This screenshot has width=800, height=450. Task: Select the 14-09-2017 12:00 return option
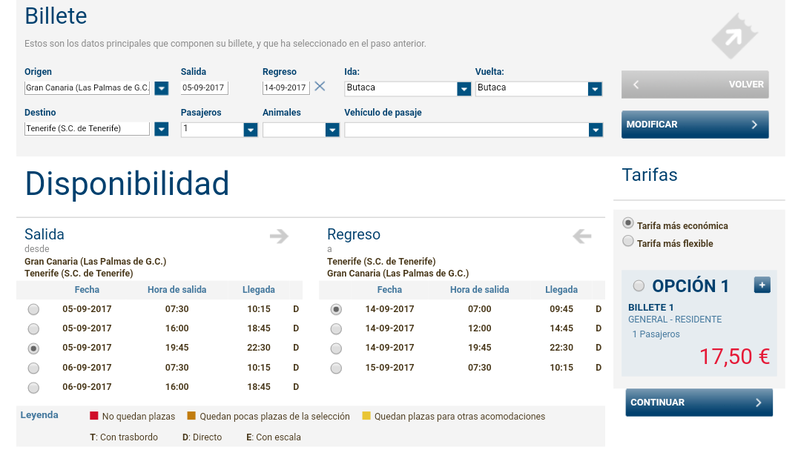click(336, 329)
